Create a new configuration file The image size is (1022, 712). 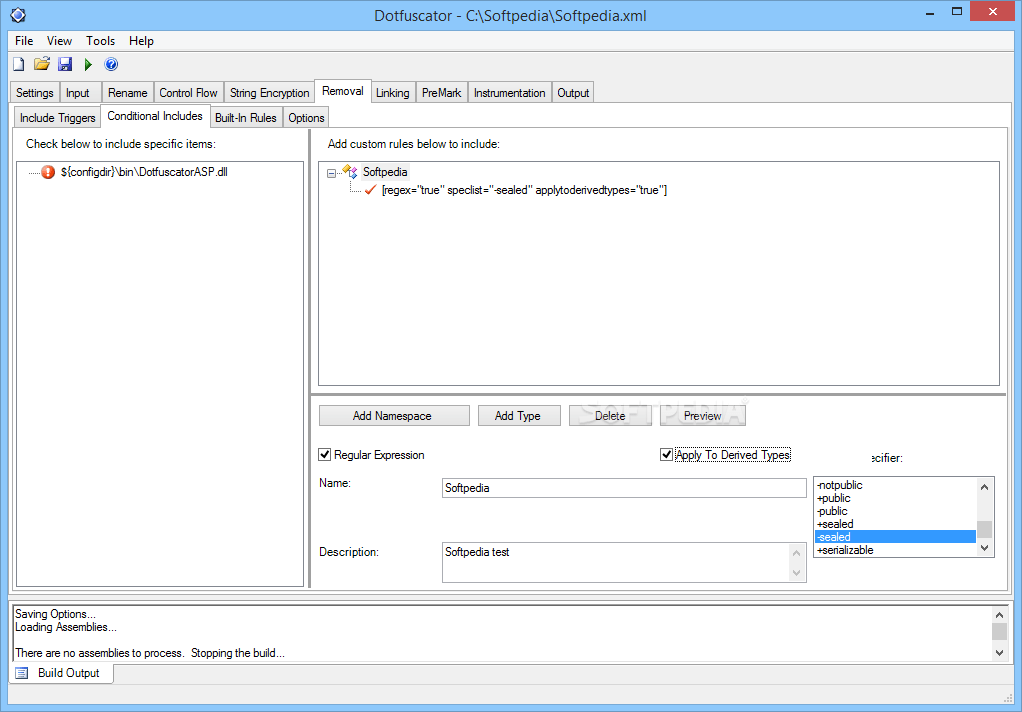click(x=18, y=63)
